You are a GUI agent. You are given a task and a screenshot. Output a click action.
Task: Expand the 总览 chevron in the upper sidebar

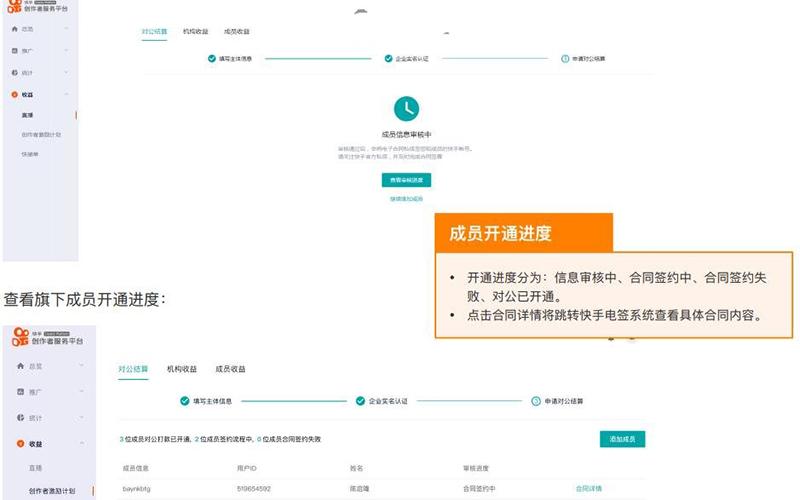coord(66,29)
